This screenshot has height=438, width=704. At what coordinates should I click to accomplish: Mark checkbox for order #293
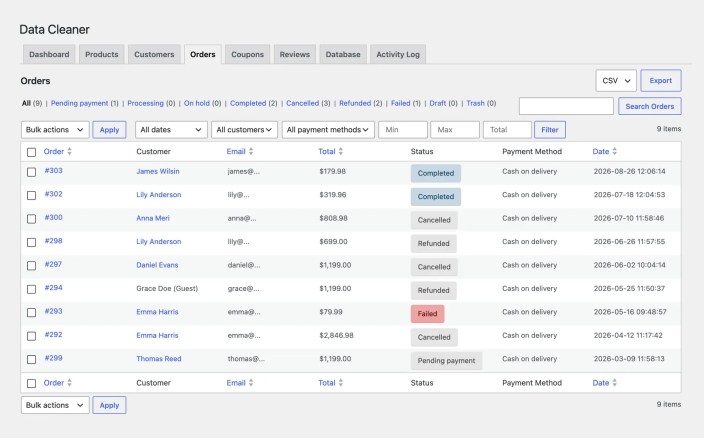31,312
